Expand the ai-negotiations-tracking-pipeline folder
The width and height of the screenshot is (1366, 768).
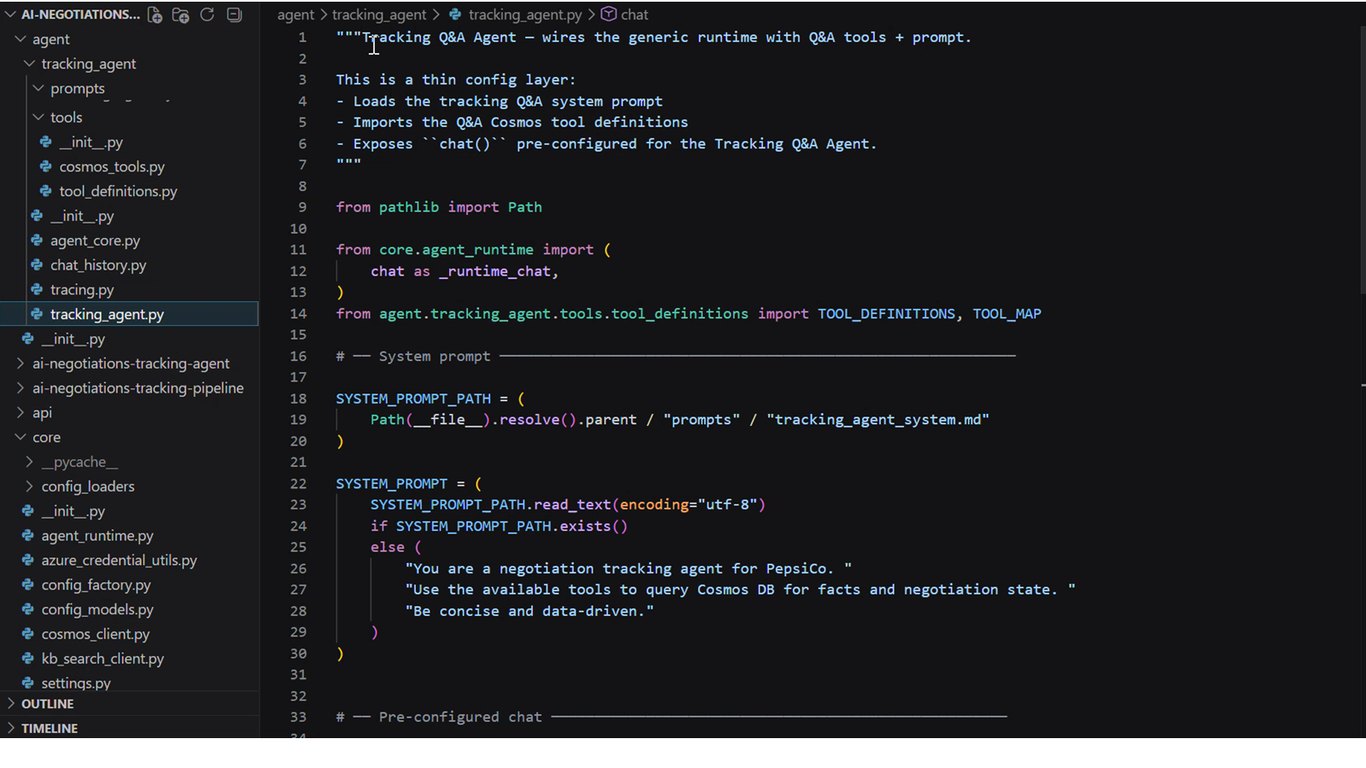pos(20,388)
